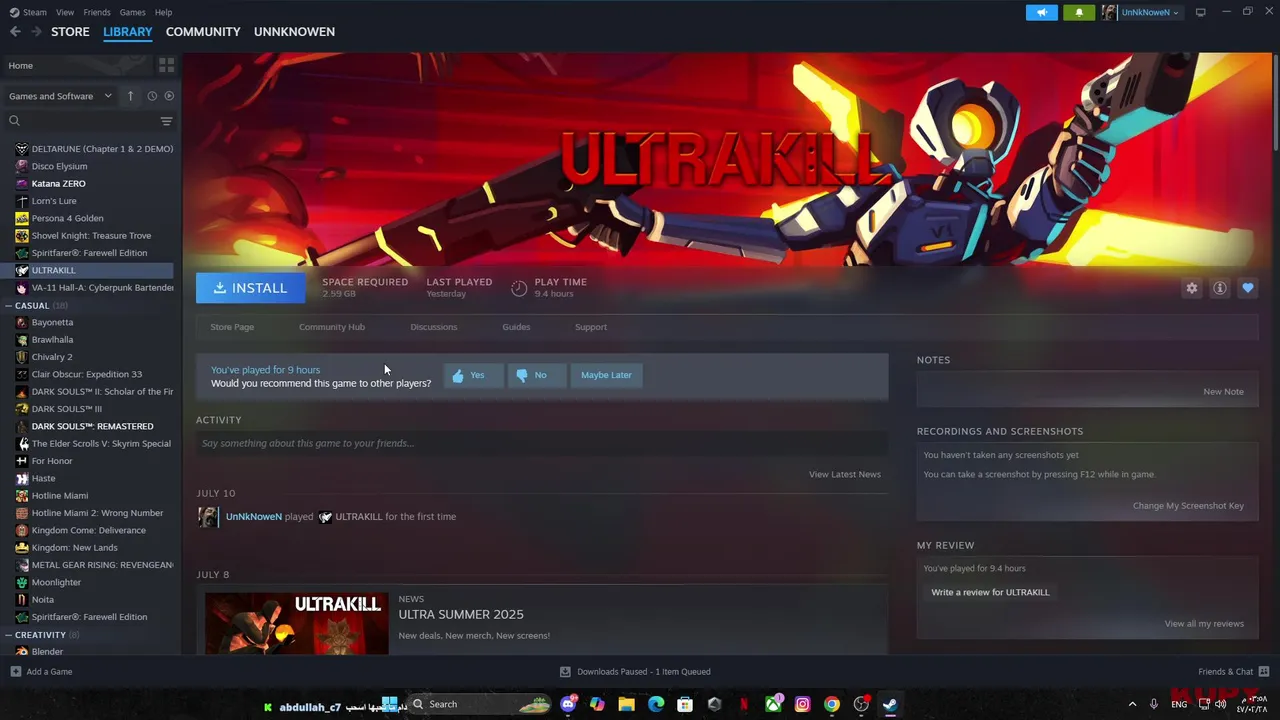Image resolution: width=1280 pixels, height=720 pixels.
Task: Open Instagram from the taskbar
Action: (802, 704)
